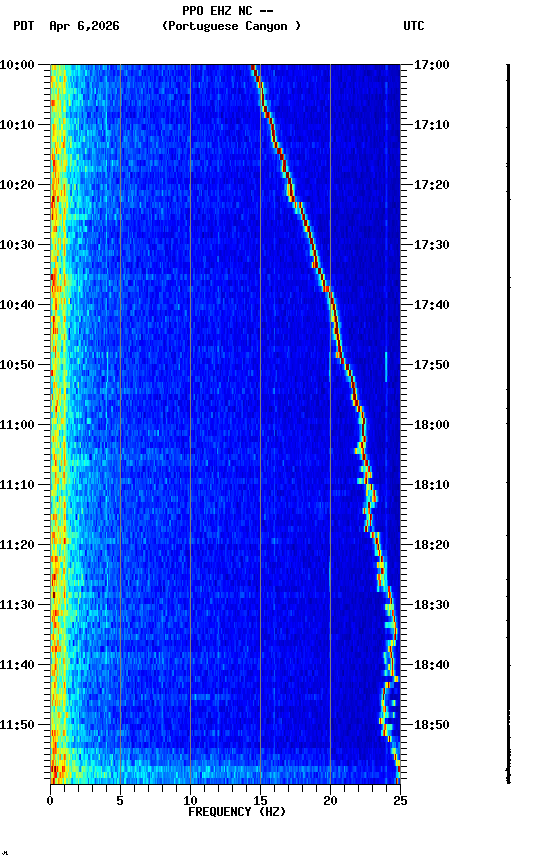Screen dimensions: 552x864
Task: Click the 17:50 UTC time label
Action: coord(432,365)
